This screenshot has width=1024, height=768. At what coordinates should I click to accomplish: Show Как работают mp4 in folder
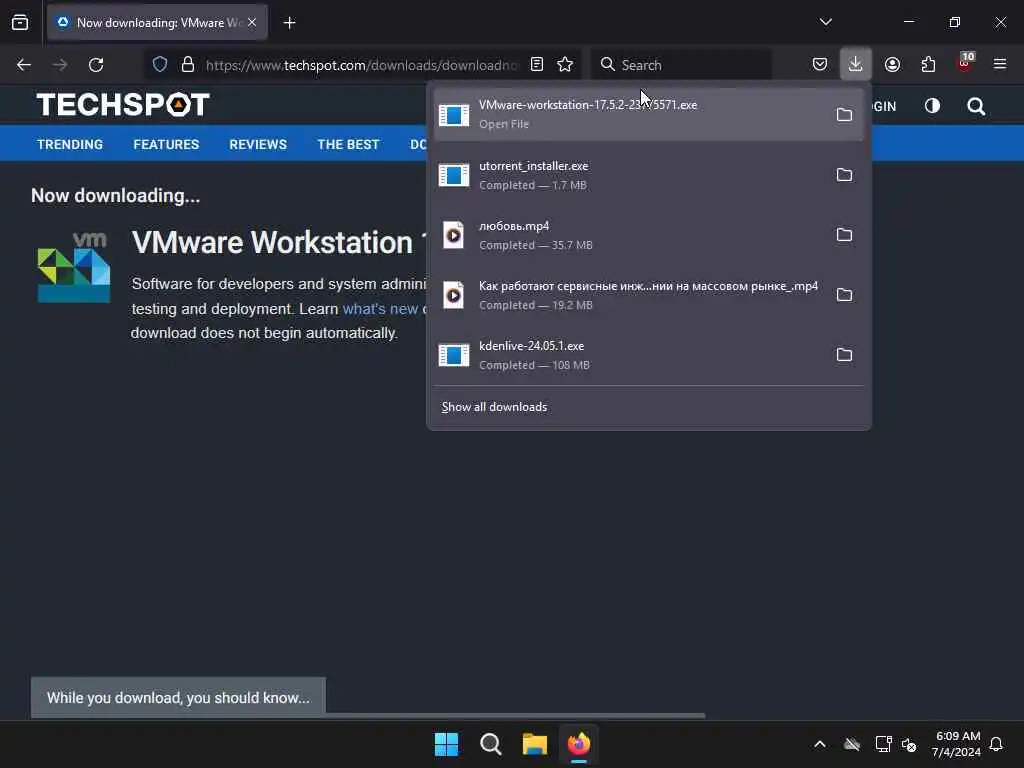point(844,295)
